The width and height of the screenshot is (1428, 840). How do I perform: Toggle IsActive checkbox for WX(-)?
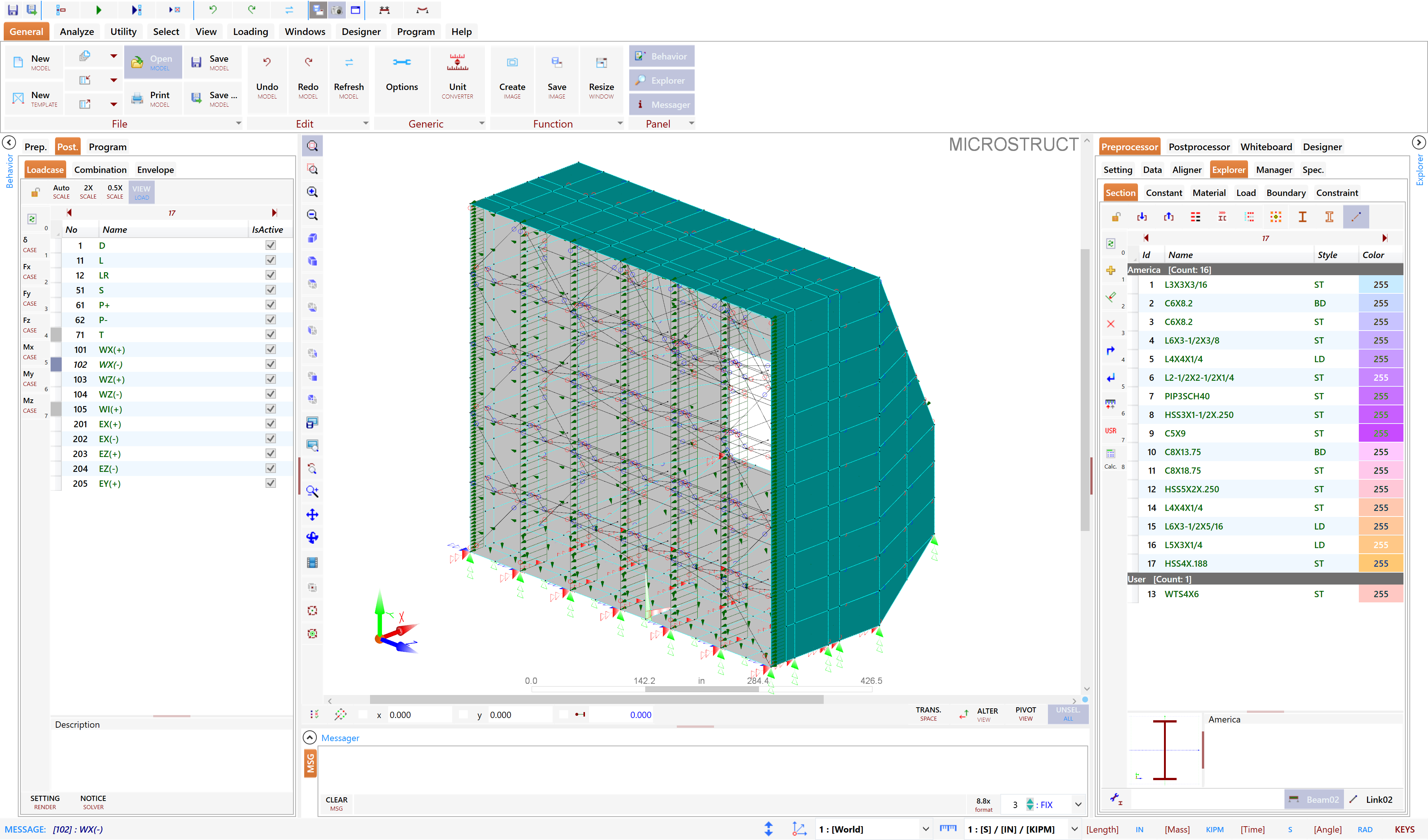[x=271, y=364]
